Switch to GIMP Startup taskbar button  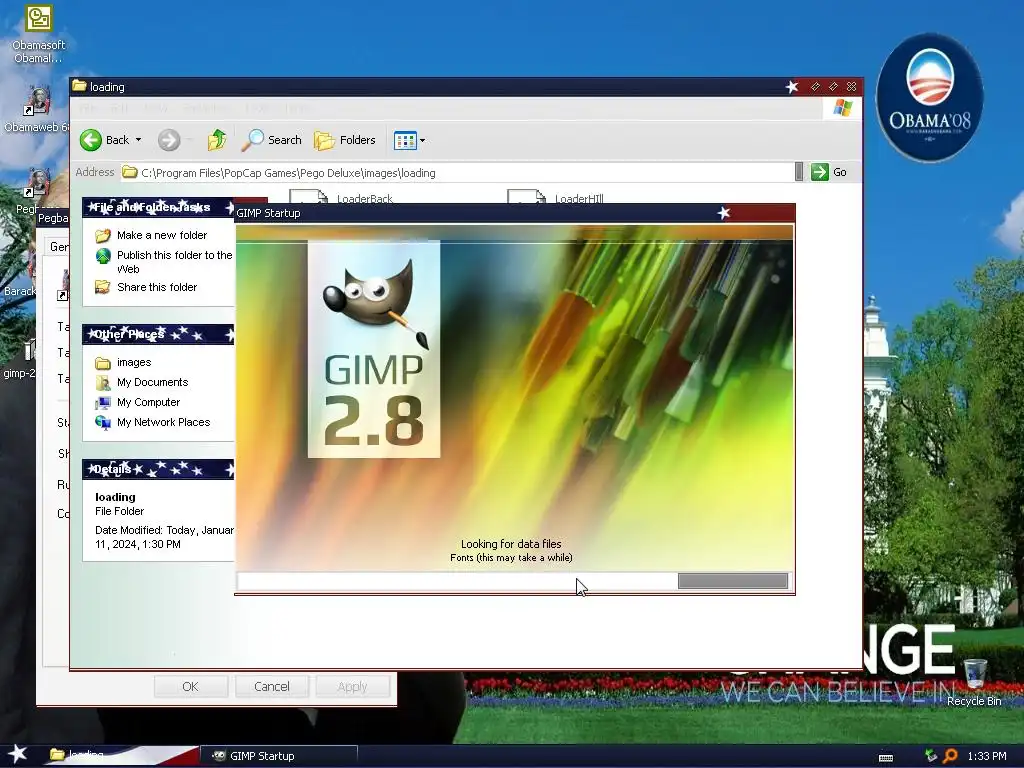pyautogui.click(x=280, y=756)
